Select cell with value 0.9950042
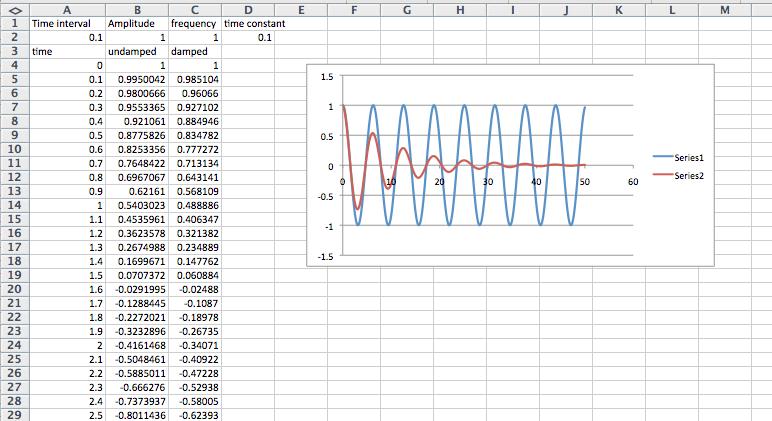Screen dimensions: 772x421 [137, 79]
